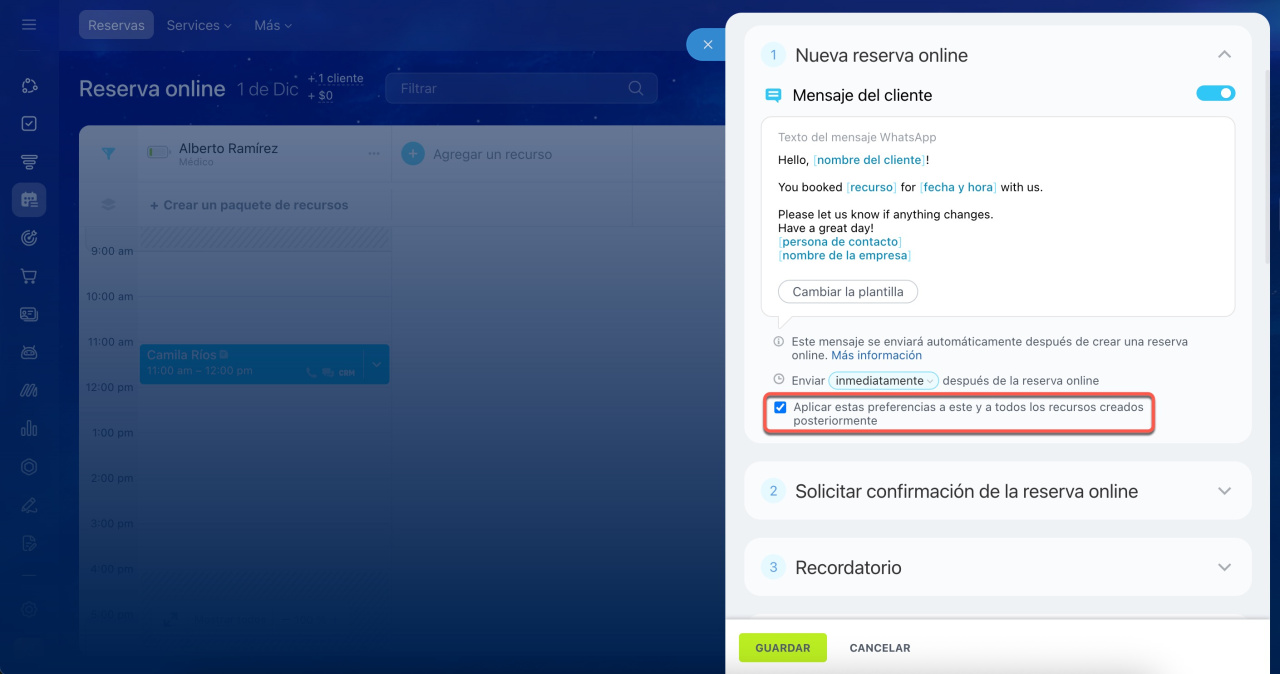Open the Services dropdown menu
Screen dimensions: 1280x674
(x=199, y=25)
